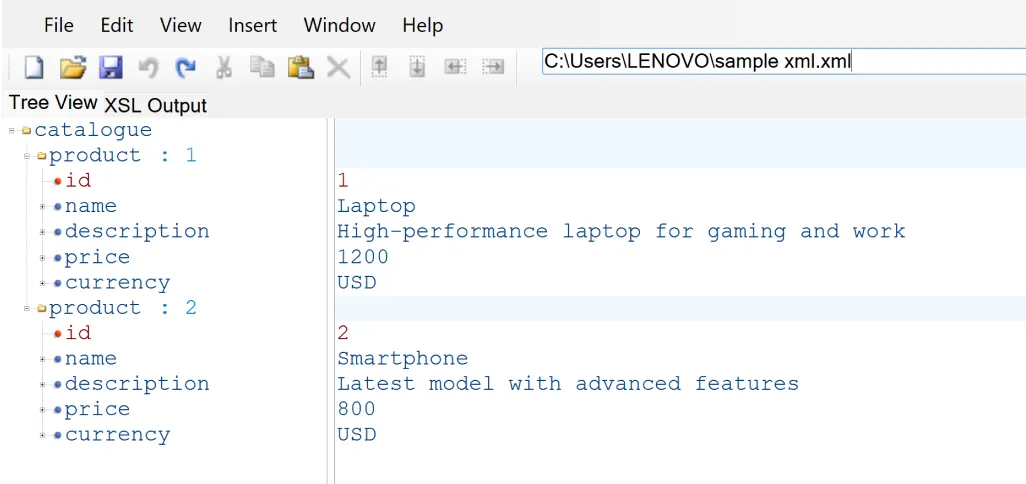Select id attribute under product : 1

[78, 181]
